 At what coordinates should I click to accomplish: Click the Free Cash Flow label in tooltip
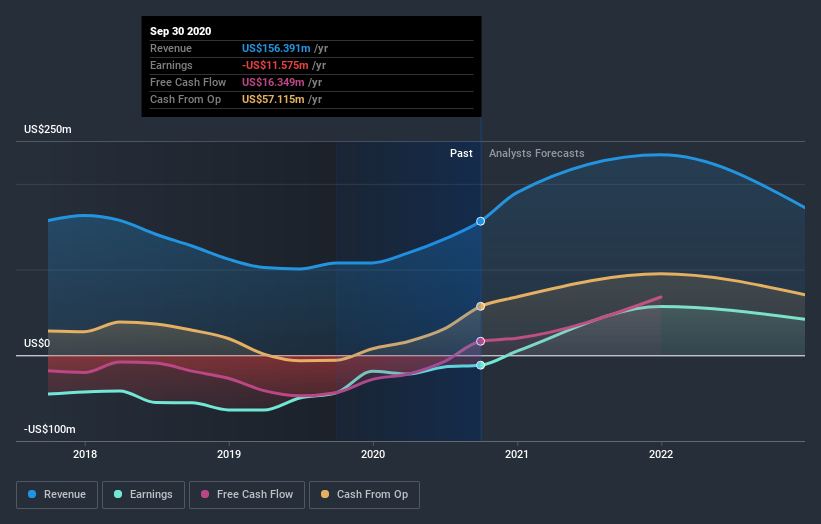click(x=188, y=82)
